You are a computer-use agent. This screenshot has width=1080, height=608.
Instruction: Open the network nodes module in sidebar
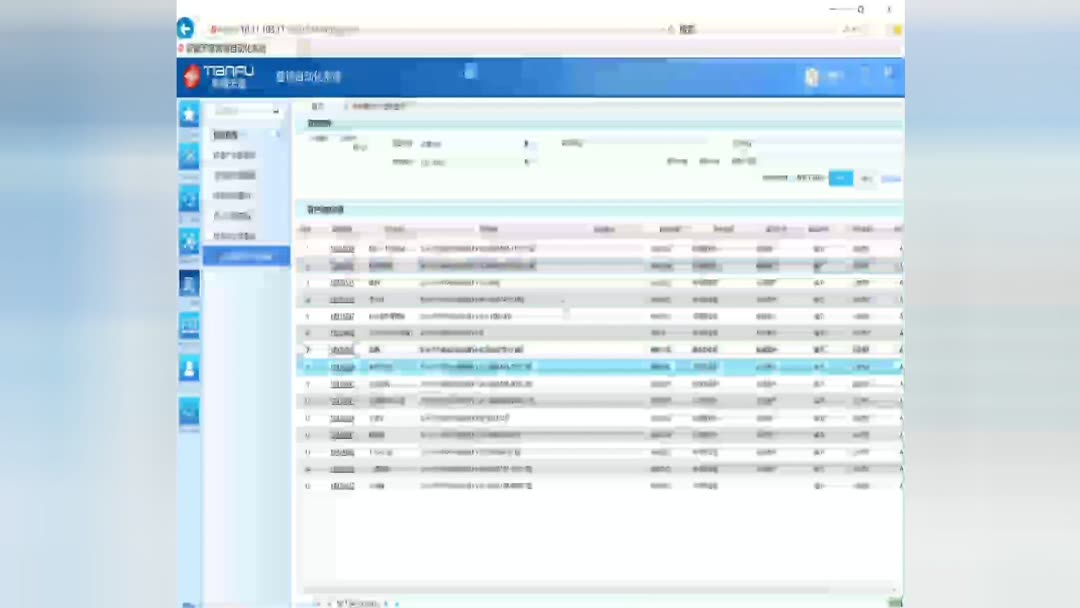click(189, 242)
